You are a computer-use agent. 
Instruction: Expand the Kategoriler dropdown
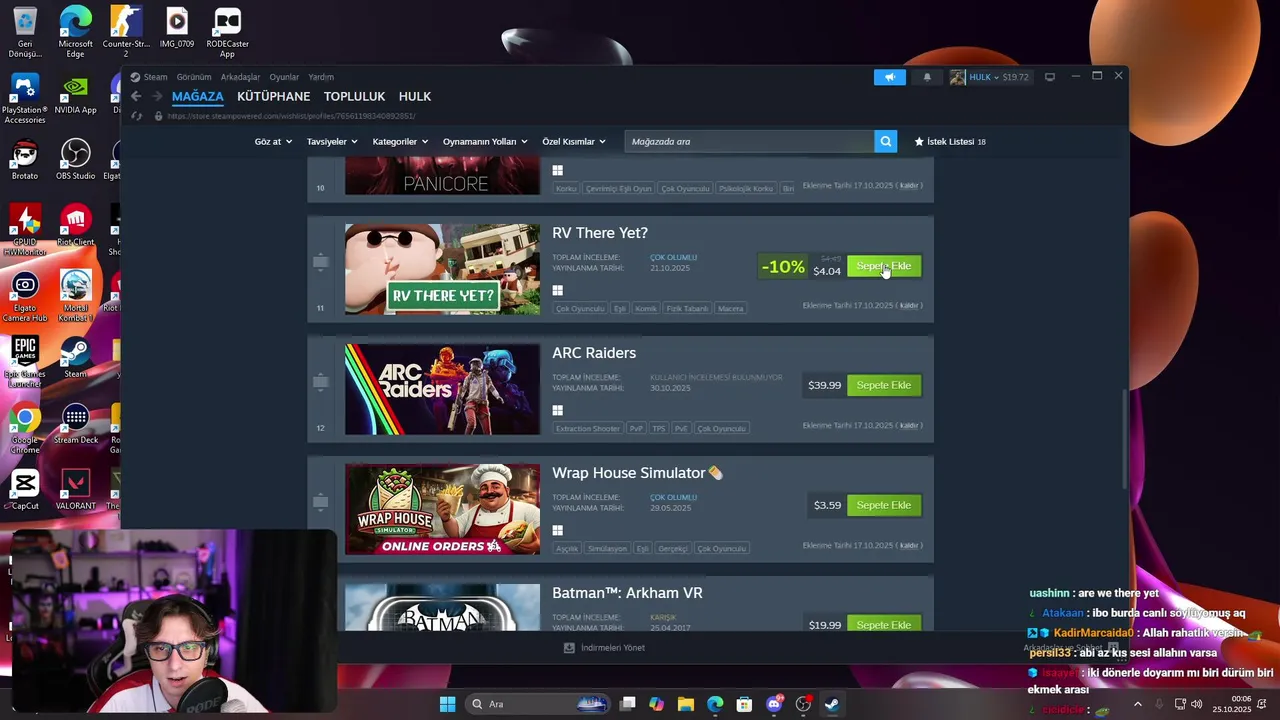tap(400, 142)
